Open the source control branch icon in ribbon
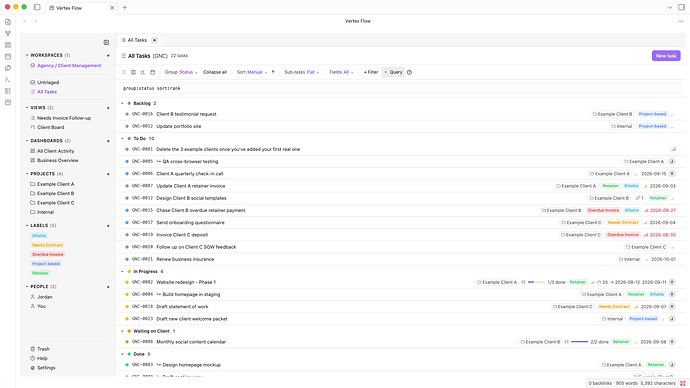Image resolution: width=690 pixels, height=388 pixels. point(8,33)
